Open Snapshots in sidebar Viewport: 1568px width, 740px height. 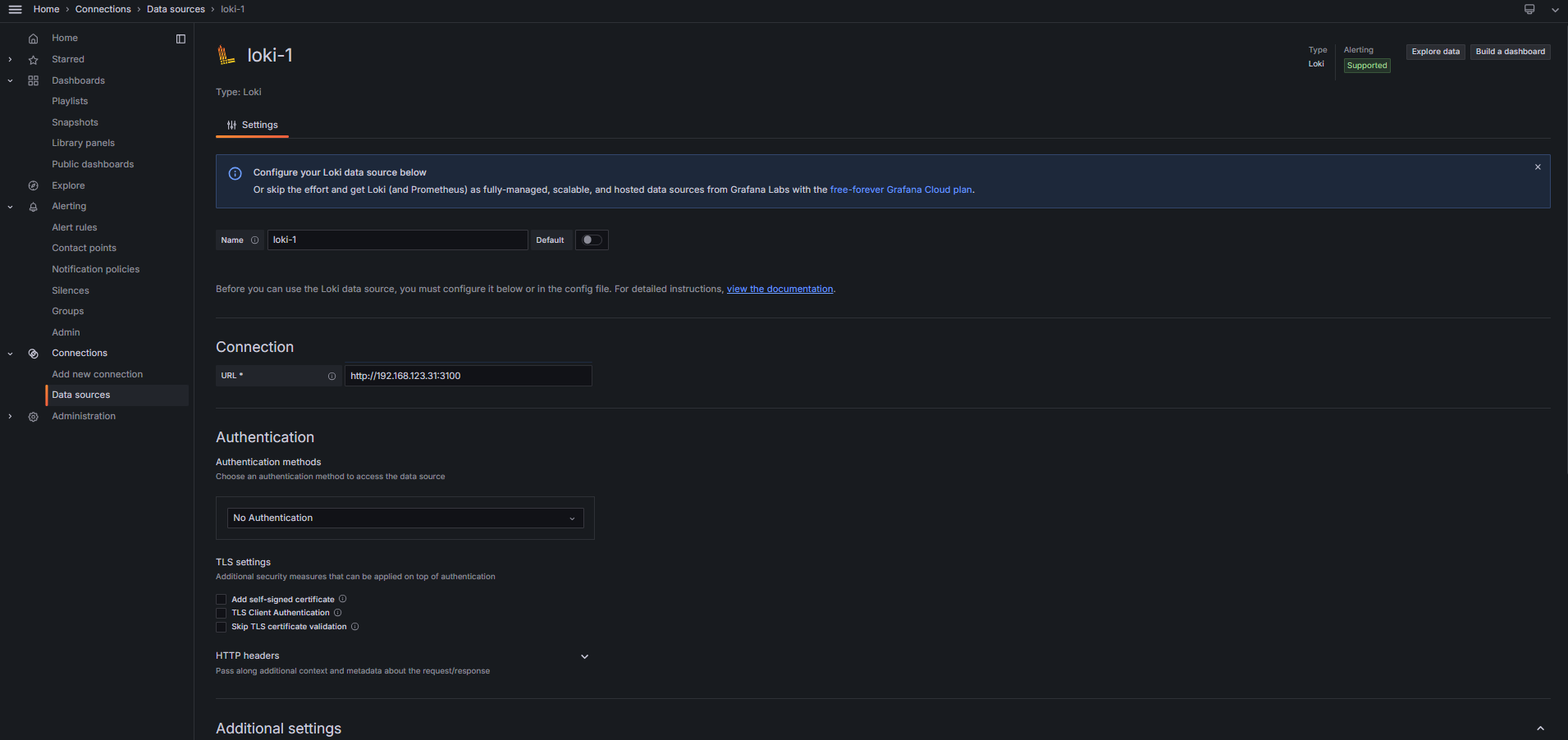tap(75, 122)
